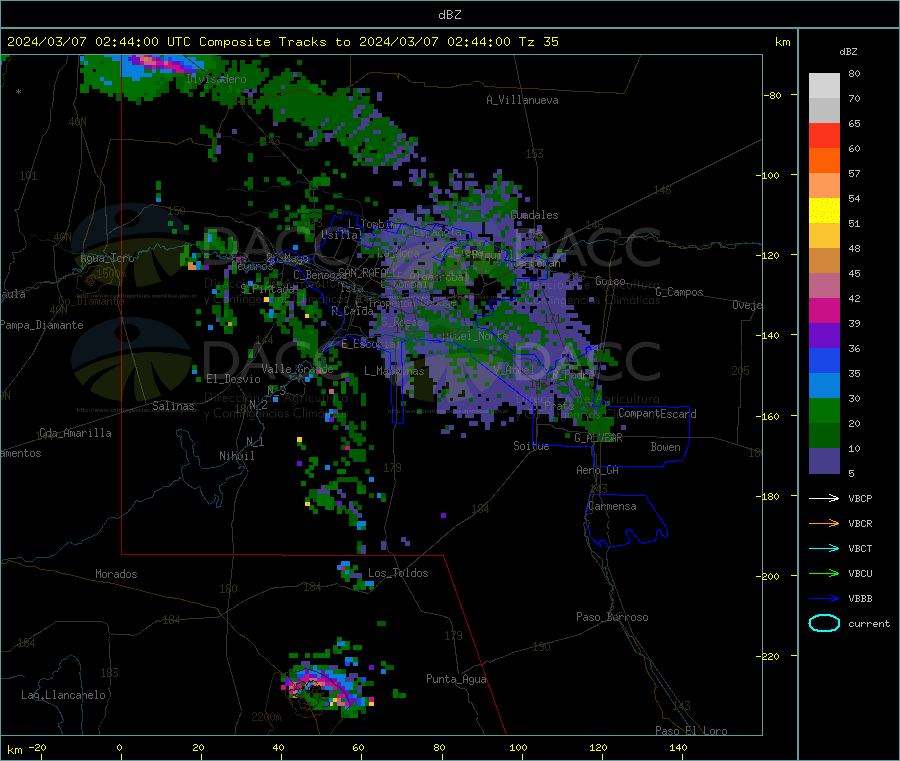
Task: Click the 'Divisadero' map label
Action: click(x=216, y=79)
